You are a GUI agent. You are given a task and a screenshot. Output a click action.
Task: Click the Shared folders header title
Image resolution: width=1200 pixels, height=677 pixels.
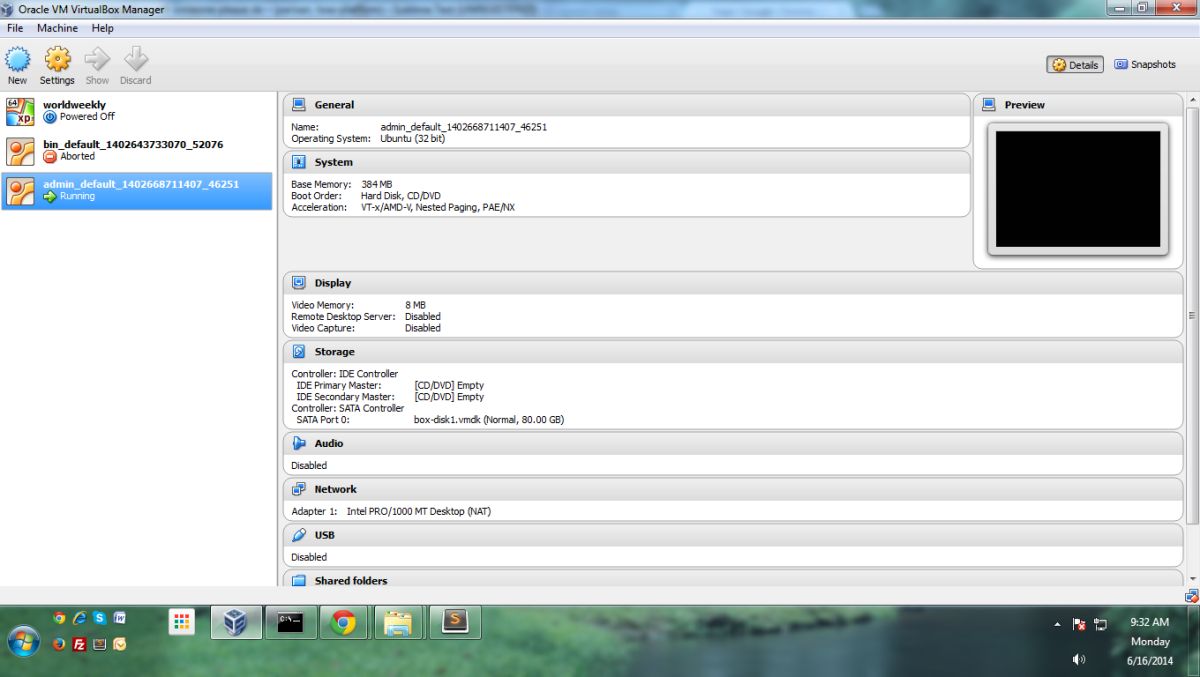click(350, 581)
